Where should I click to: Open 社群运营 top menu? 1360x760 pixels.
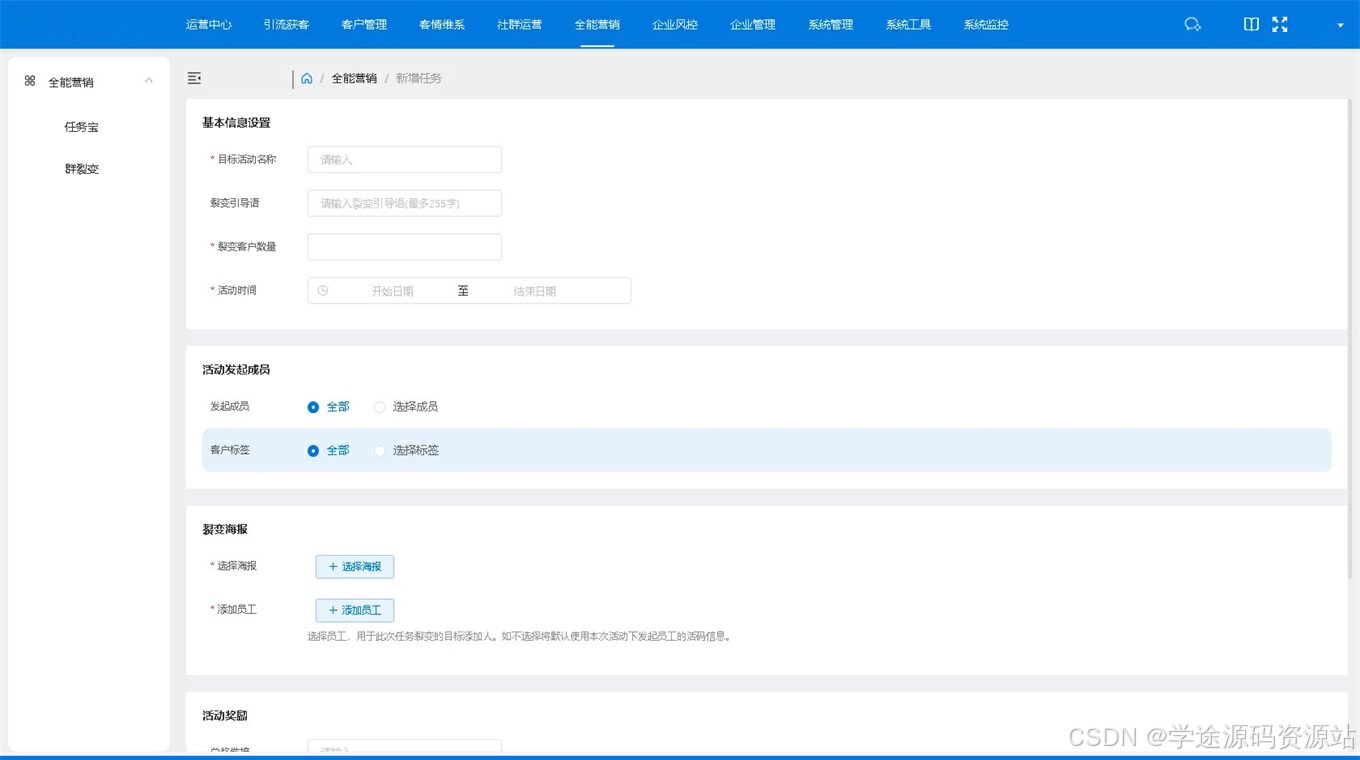(x=519, y=25)
